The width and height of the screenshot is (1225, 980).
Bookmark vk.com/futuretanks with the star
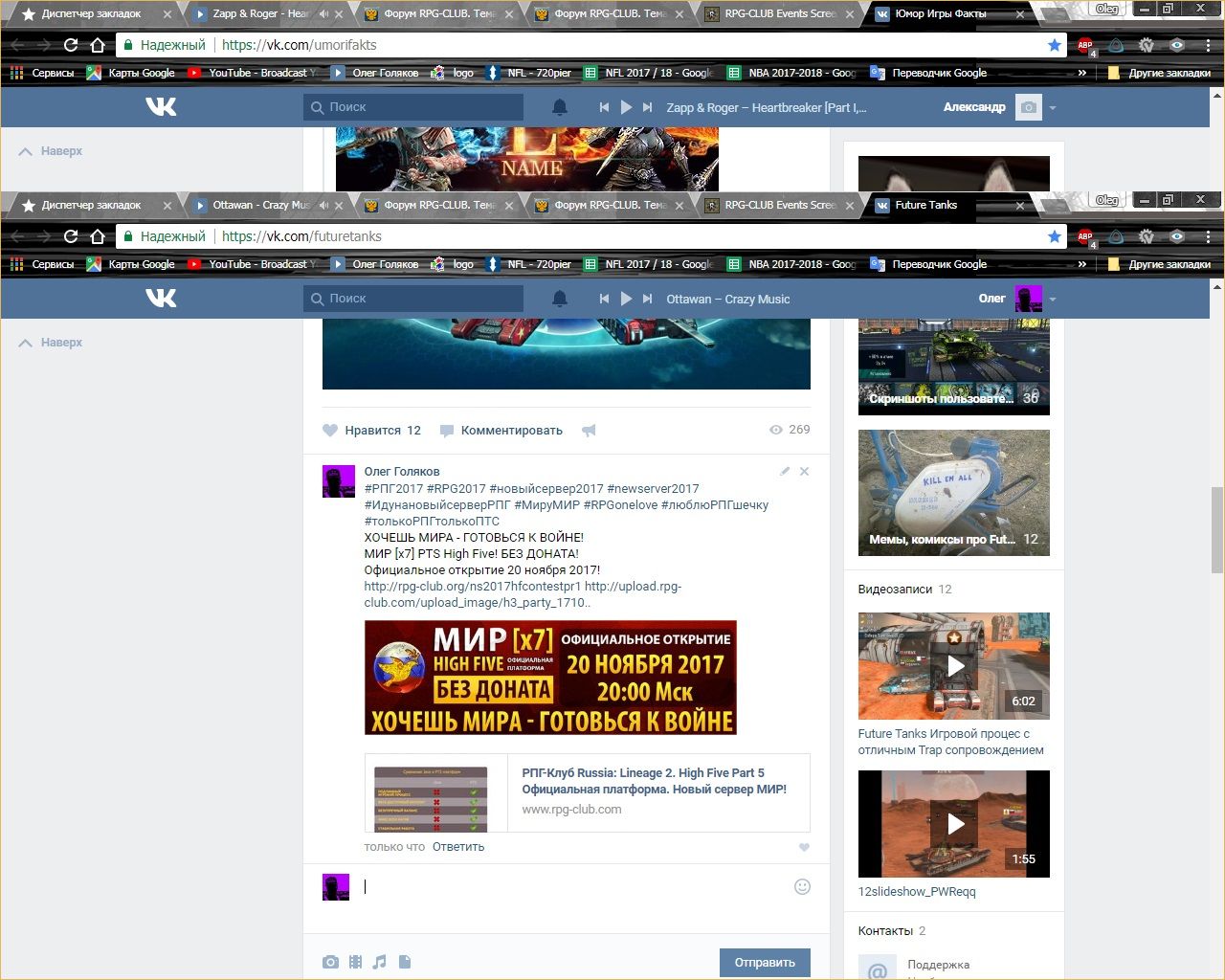point(1055,236)
